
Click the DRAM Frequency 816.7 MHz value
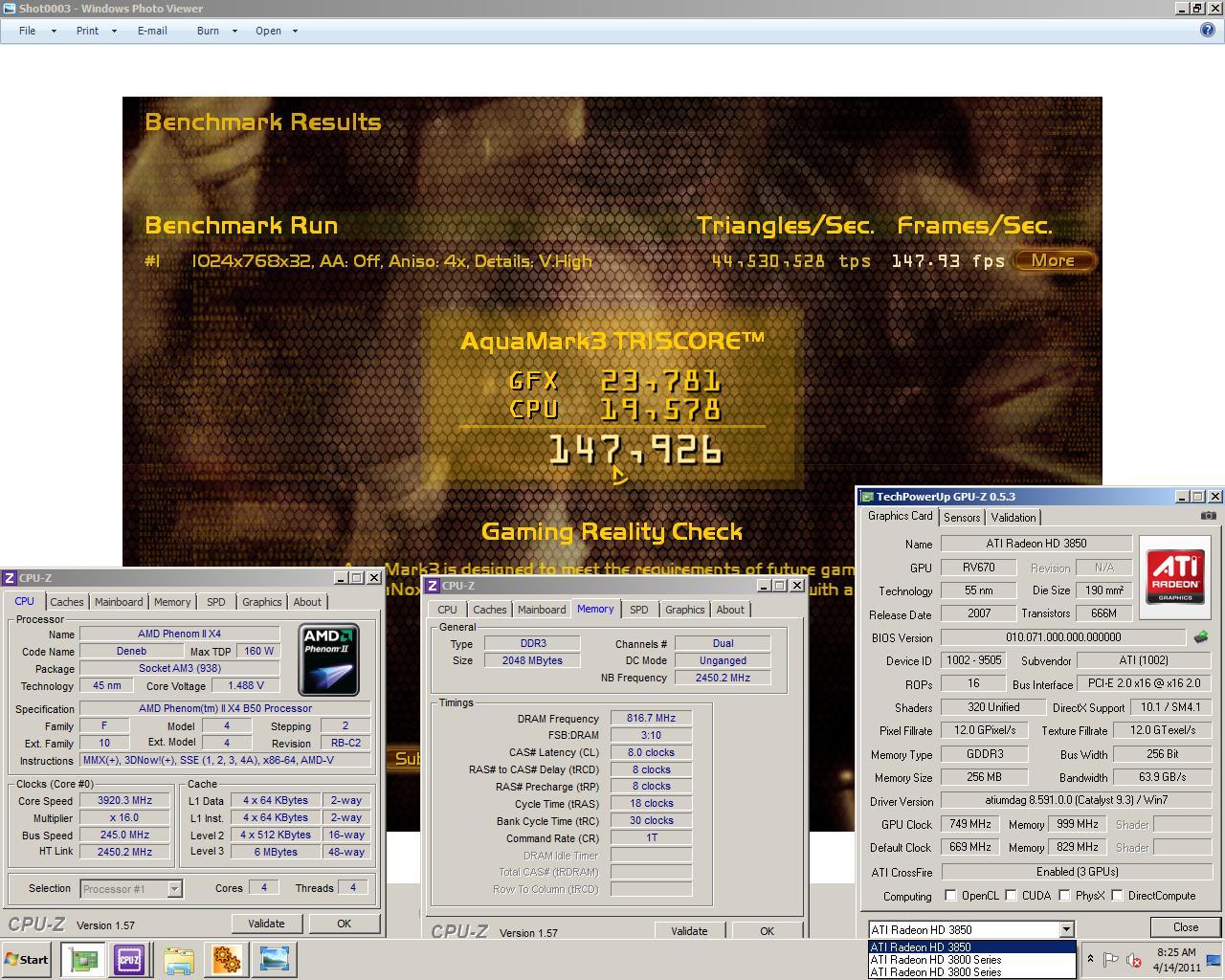click(x=651, y=718)
